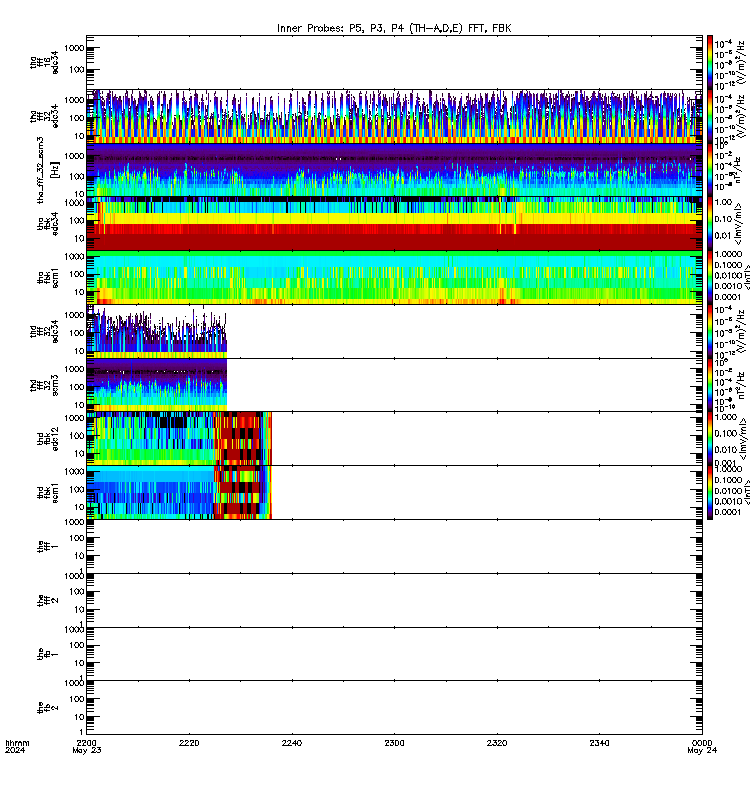750x800 pixels.
Task: Click the 'May 24' date label
Action: pos(702,751)
